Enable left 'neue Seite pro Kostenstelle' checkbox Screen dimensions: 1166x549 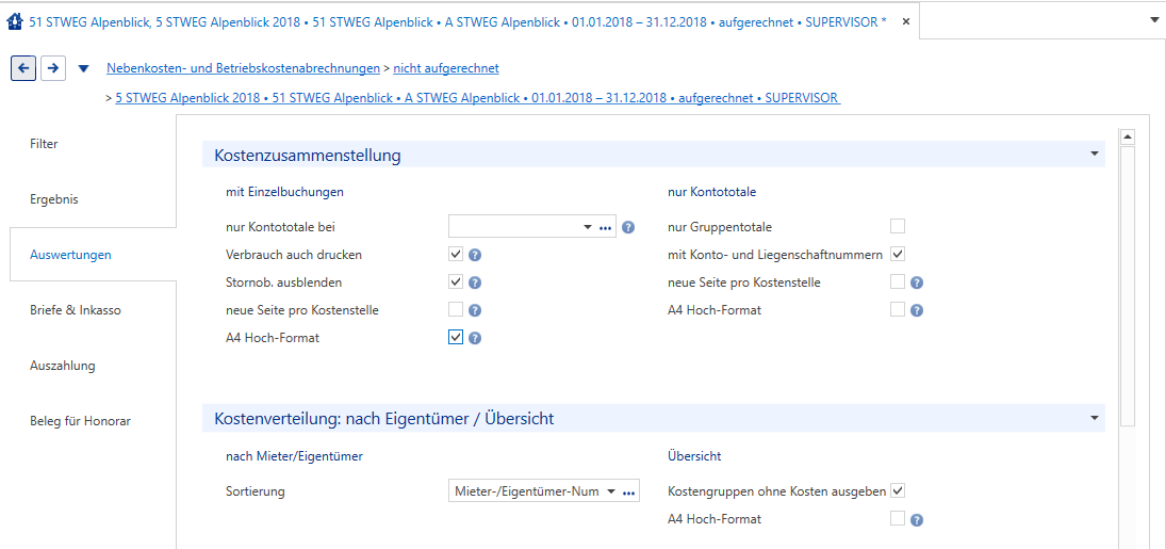456,309
